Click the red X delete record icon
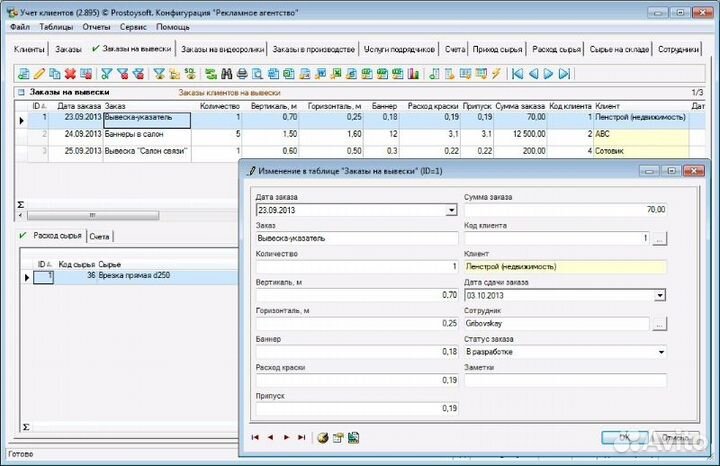720x466 pixels. tap(71, 74)
